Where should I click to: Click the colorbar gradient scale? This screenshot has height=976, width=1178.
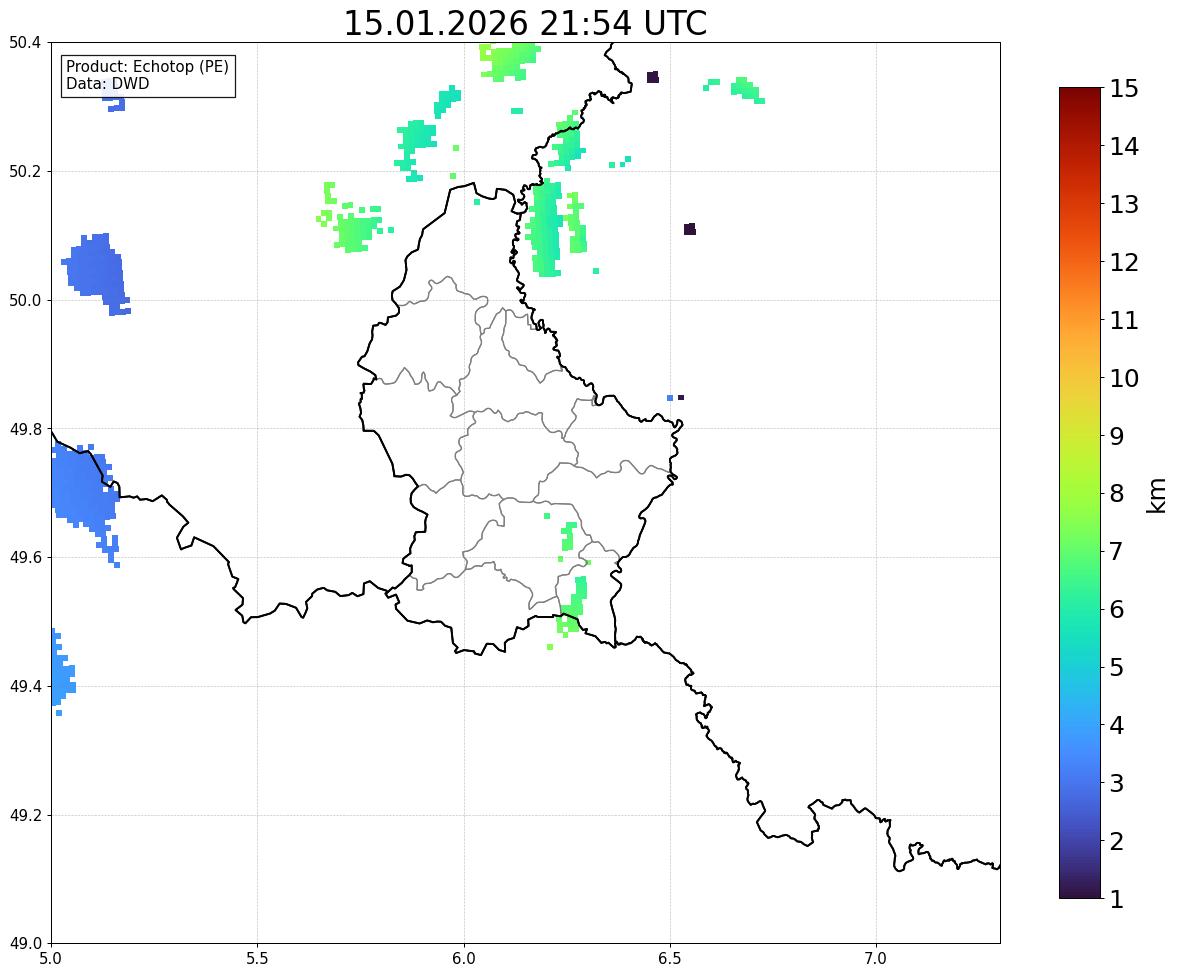click(x=1080, y=493)
